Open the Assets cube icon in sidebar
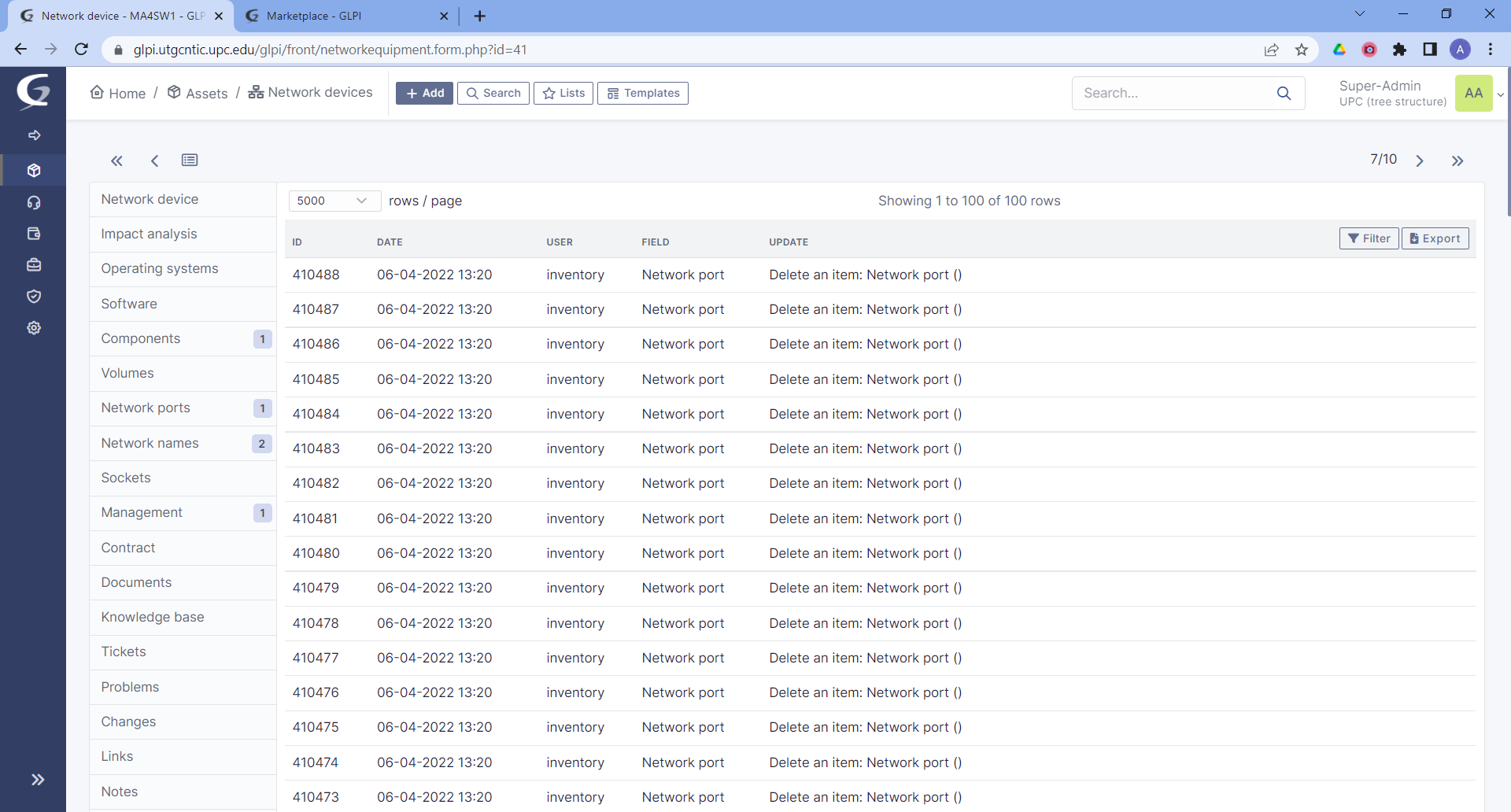Viewport: 1511px width, 812px height. 34,170
